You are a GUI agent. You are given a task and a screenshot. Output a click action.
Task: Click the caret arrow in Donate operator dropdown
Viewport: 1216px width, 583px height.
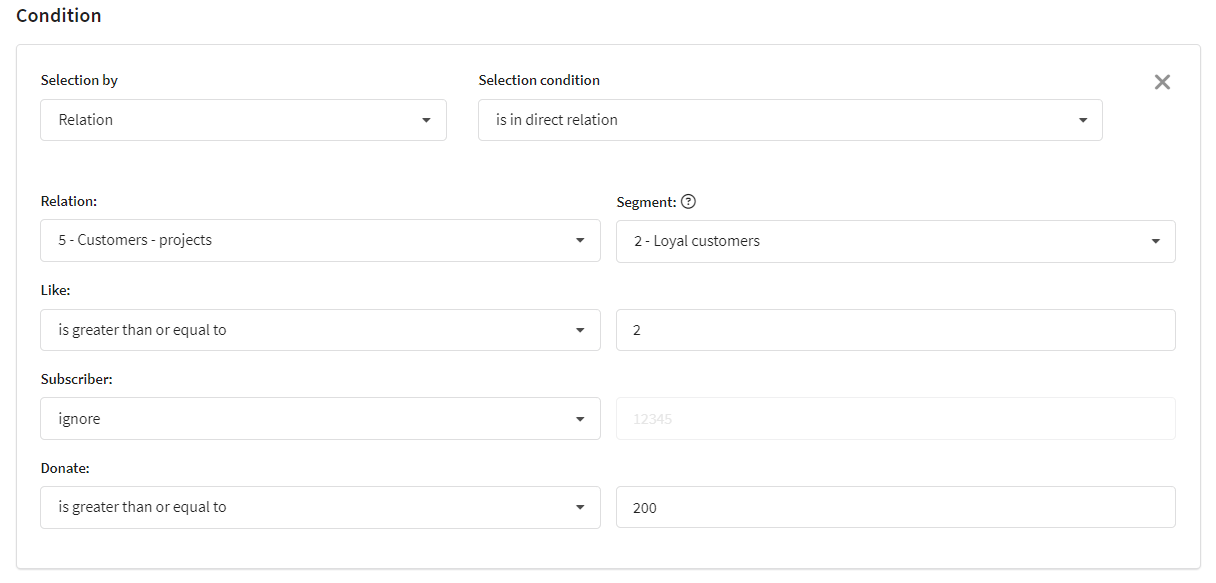click(580, 507)
